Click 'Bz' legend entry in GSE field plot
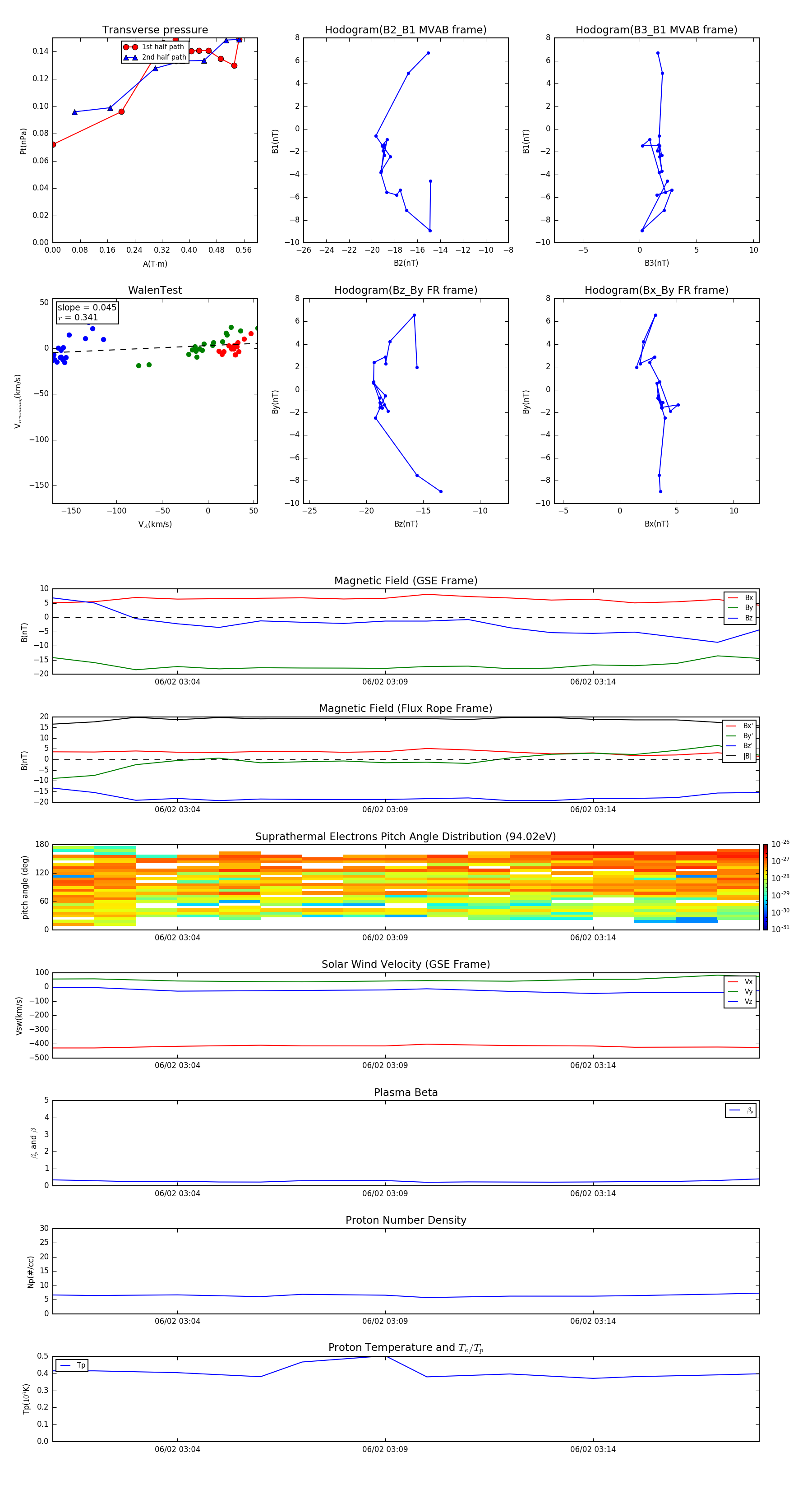 [x=740, y=618]
